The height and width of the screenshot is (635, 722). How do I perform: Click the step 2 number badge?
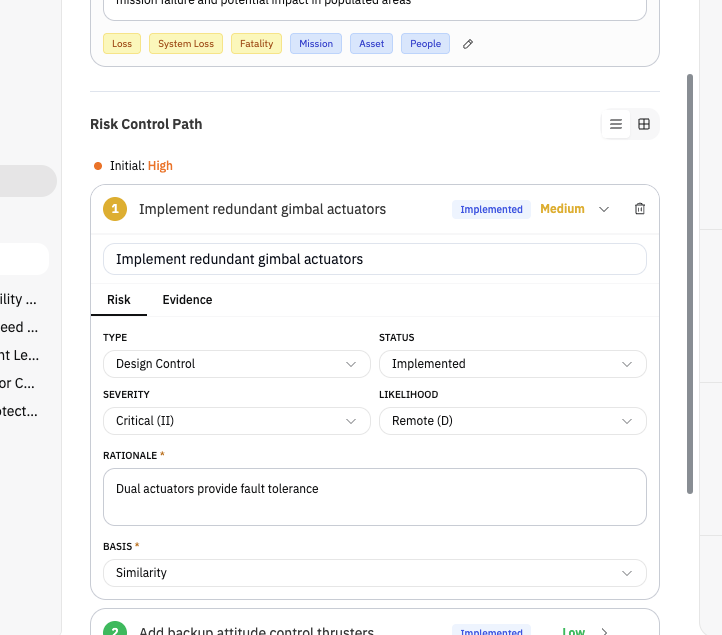[115, 629]
